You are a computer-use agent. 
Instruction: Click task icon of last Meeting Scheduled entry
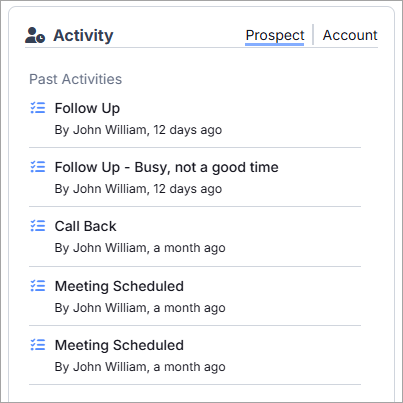tap(38, 345)
